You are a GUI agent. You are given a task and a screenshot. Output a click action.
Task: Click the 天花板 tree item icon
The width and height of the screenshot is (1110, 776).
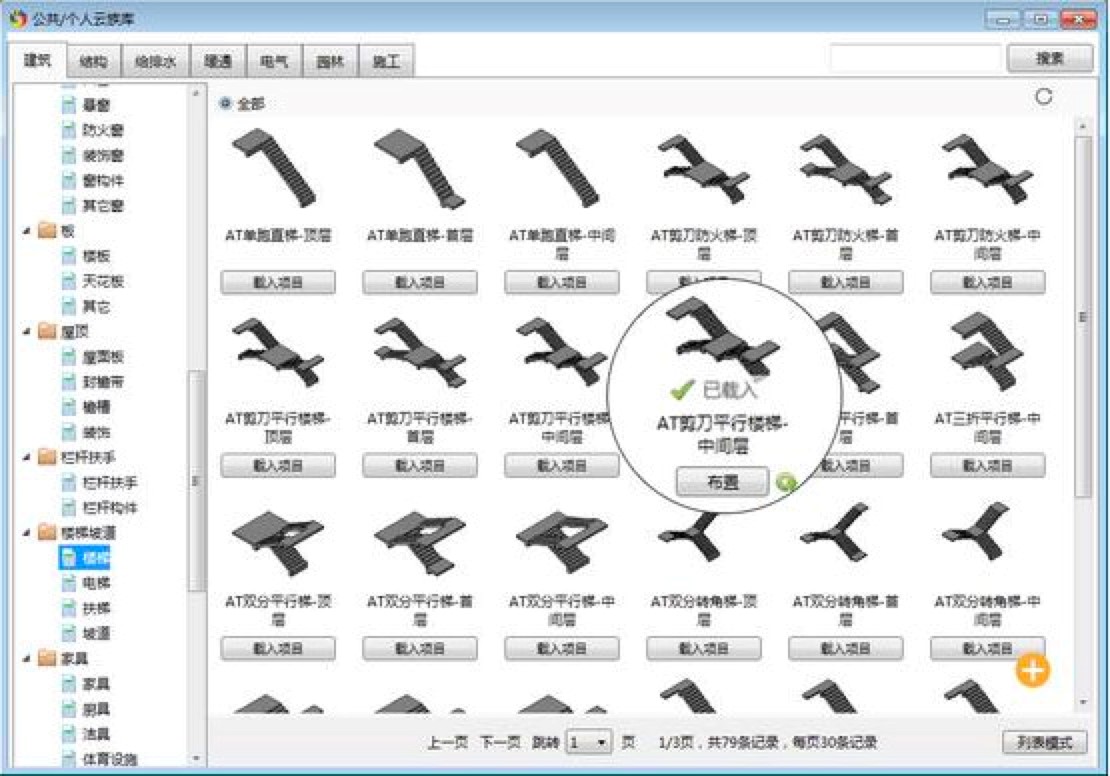coord(68,282)
